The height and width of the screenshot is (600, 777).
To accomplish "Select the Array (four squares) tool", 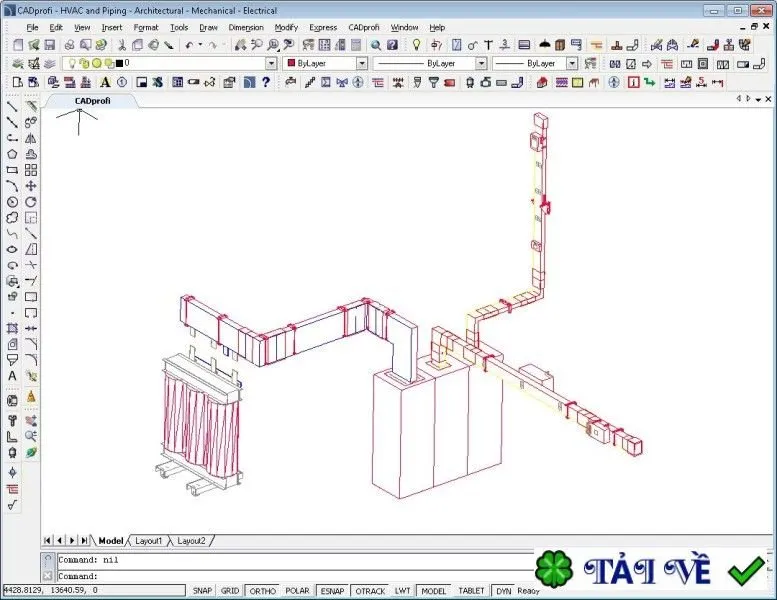I will point(31,170).
